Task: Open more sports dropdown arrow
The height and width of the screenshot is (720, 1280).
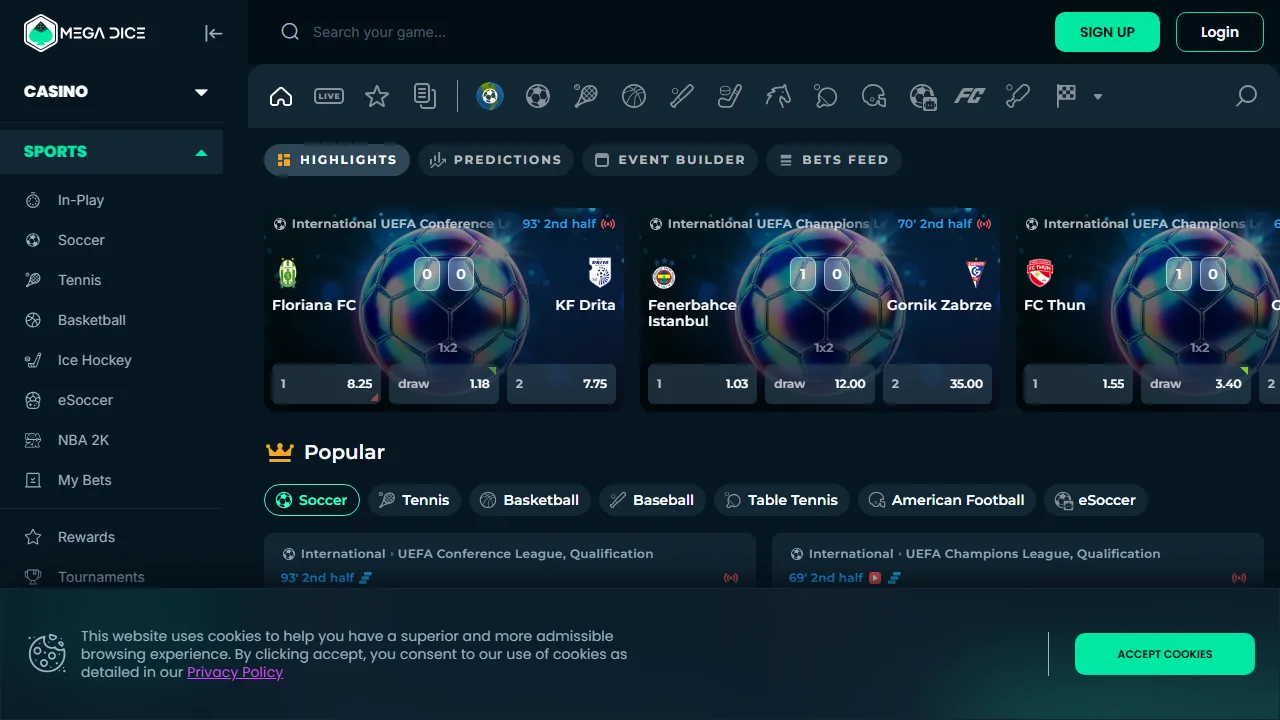Action: tap(1098, 97)
